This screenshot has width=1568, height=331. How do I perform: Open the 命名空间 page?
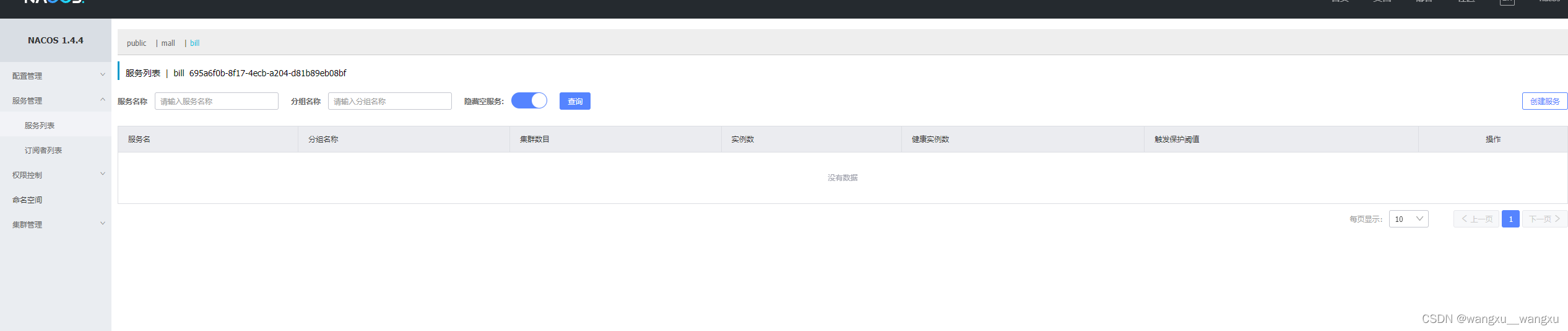click(56, 200)
